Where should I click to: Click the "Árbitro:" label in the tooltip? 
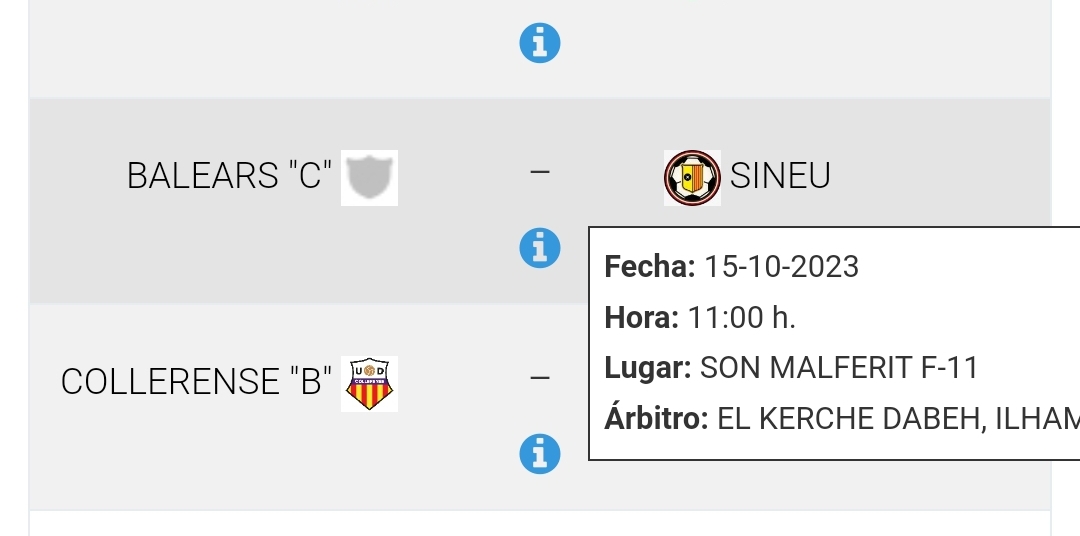tap(657, 419)
